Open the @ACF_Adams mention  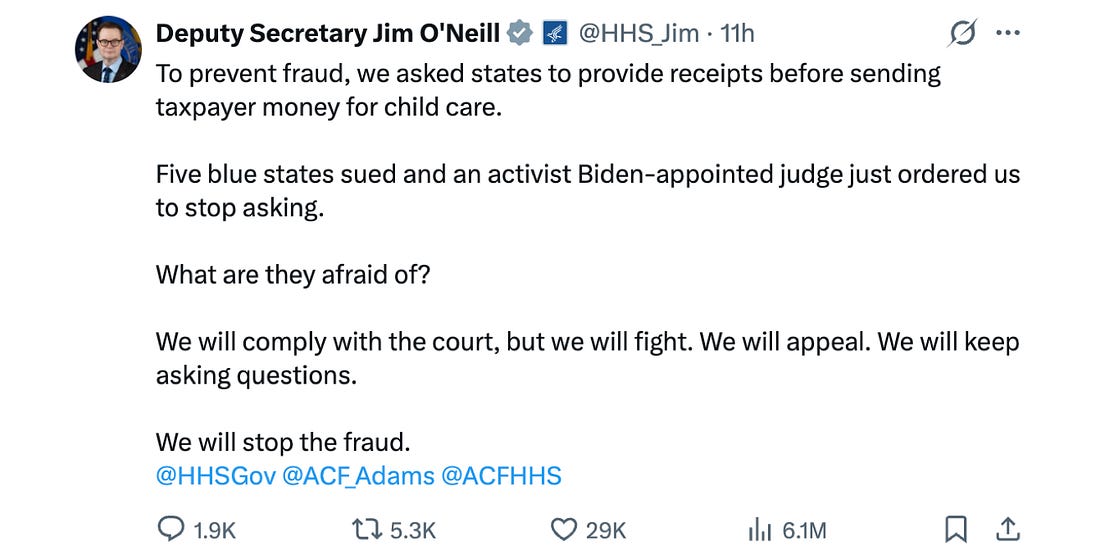point(358,476)
